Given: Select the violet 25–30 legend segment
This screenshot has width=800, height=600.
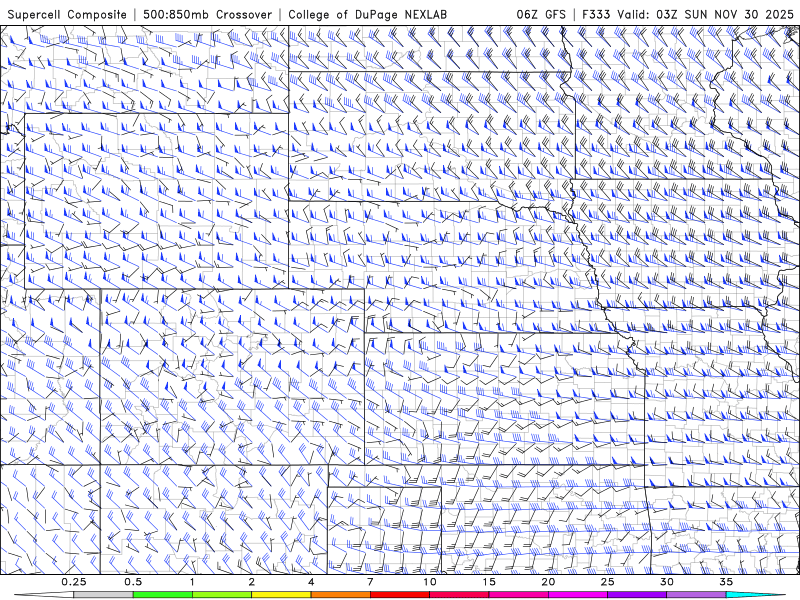Looking at the screenshot, I should [x=637, y=595].
